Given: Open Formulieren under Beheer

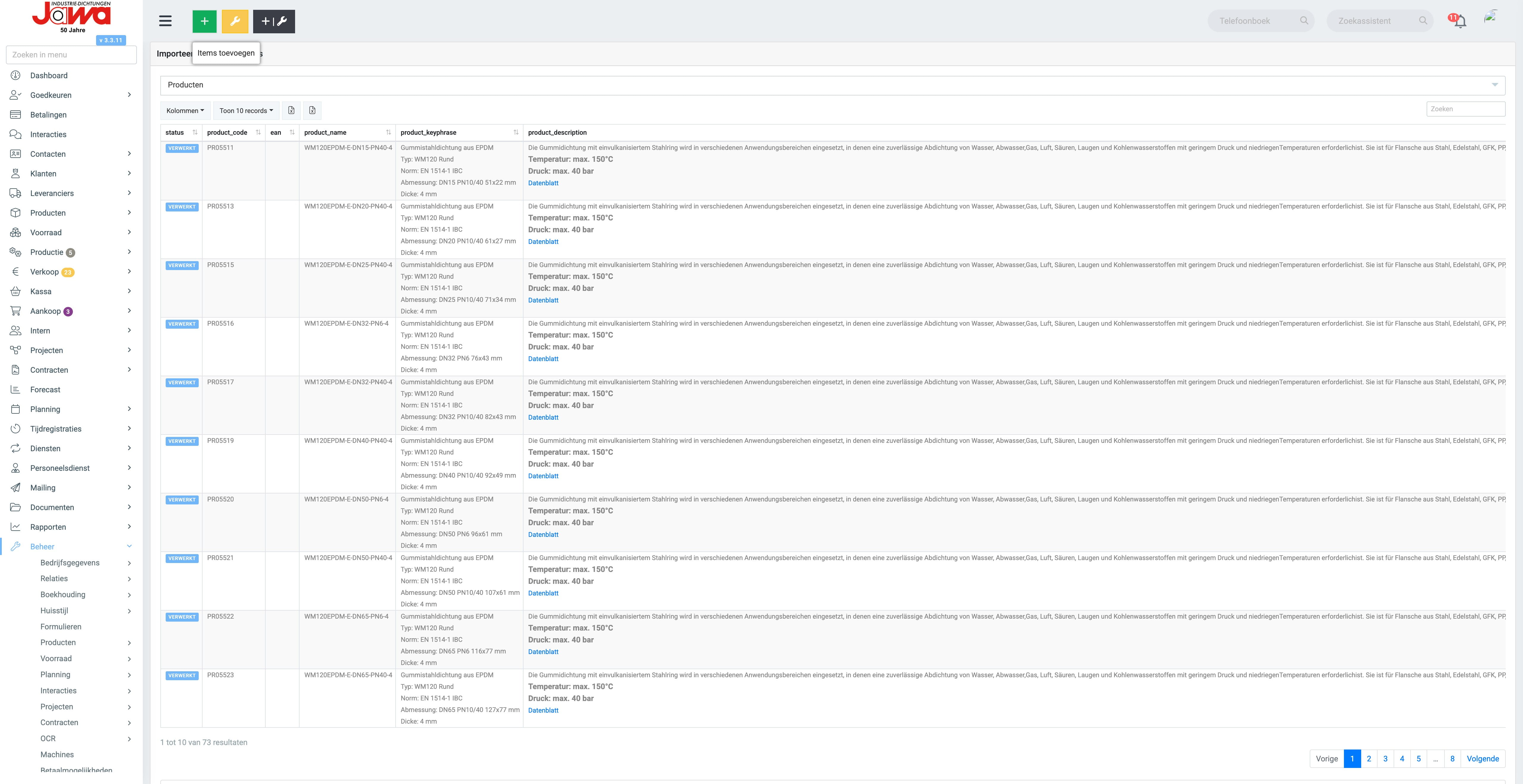Looking at the screenshot, I should click(x=61, y=627).
